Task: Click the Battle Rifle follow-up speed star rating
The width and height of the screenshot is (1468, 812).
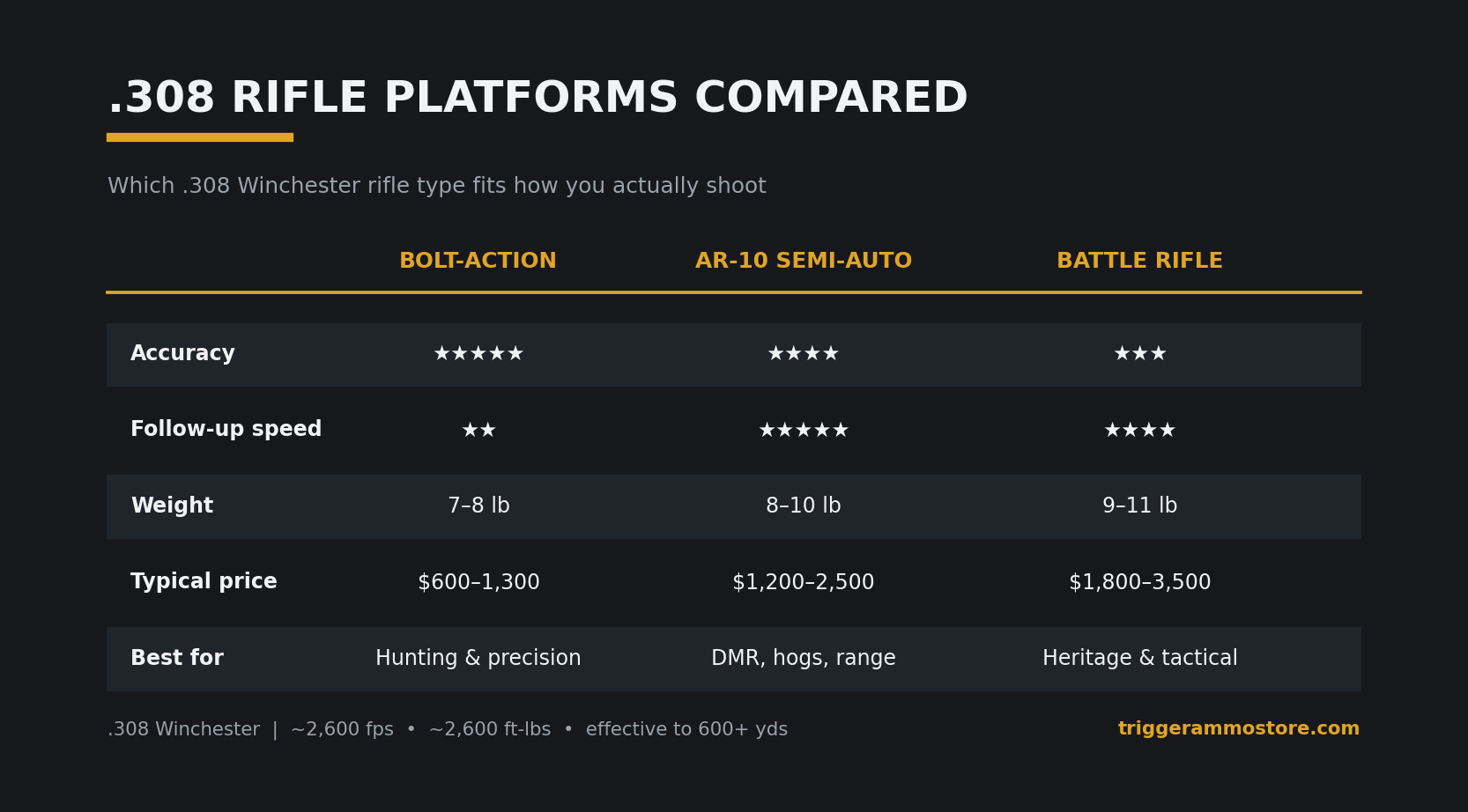Action: click(x=1139, y=431)
